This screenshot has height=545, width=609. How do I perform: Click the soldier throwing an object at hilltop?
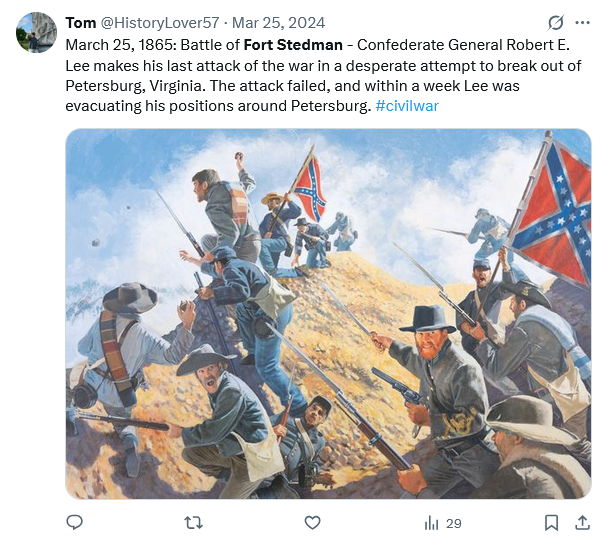(x=229, y=205)
